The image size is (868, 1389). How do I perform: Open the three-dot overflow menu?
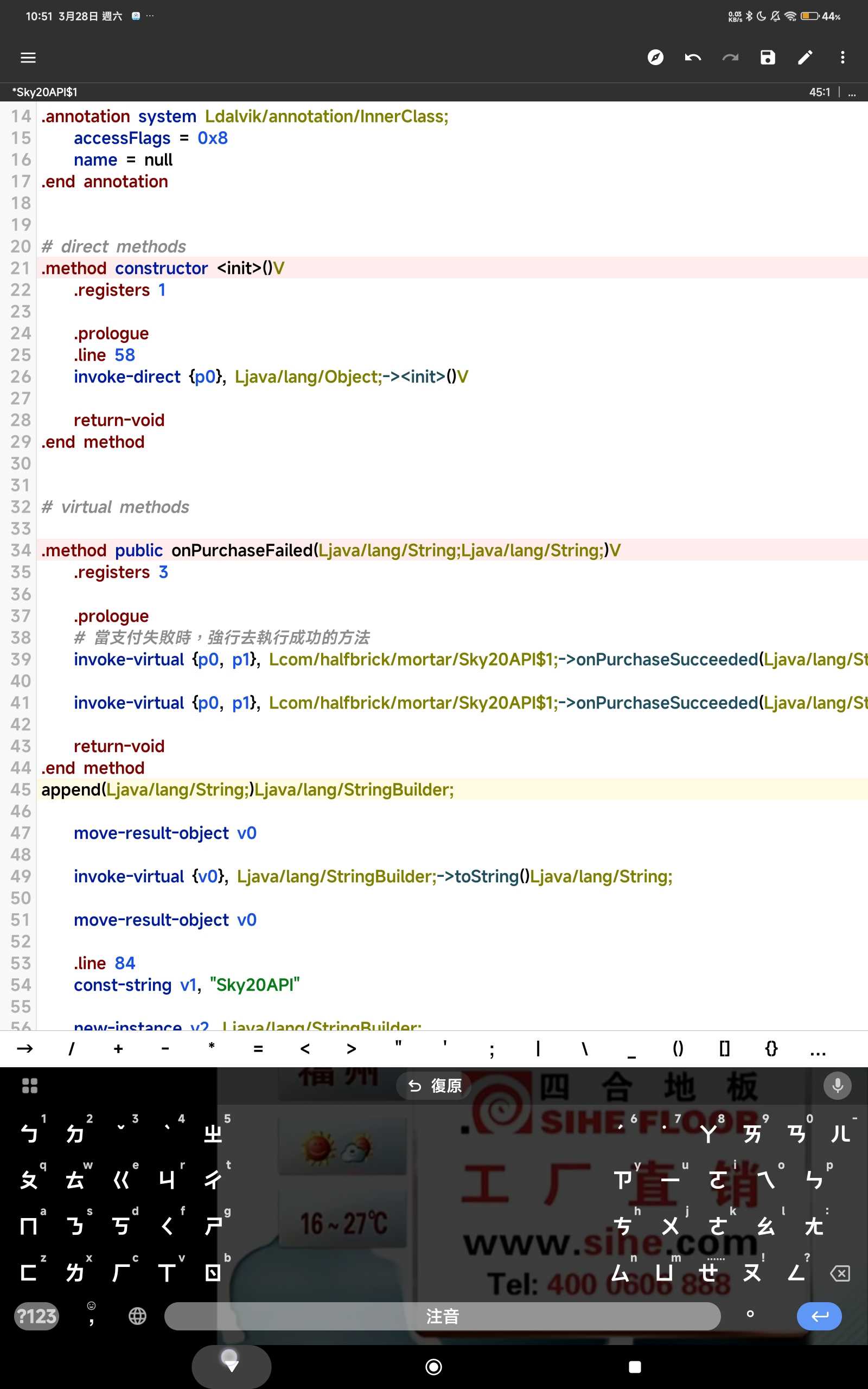click(x=842, y=58)
